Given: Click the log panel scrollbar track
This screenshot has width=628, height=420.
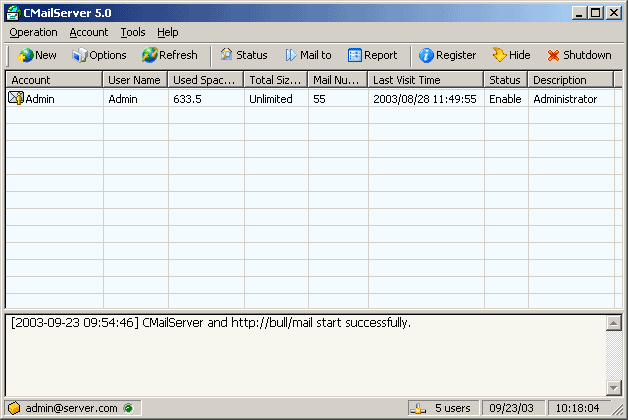Looking at the screenshot, I should (614, 355).
